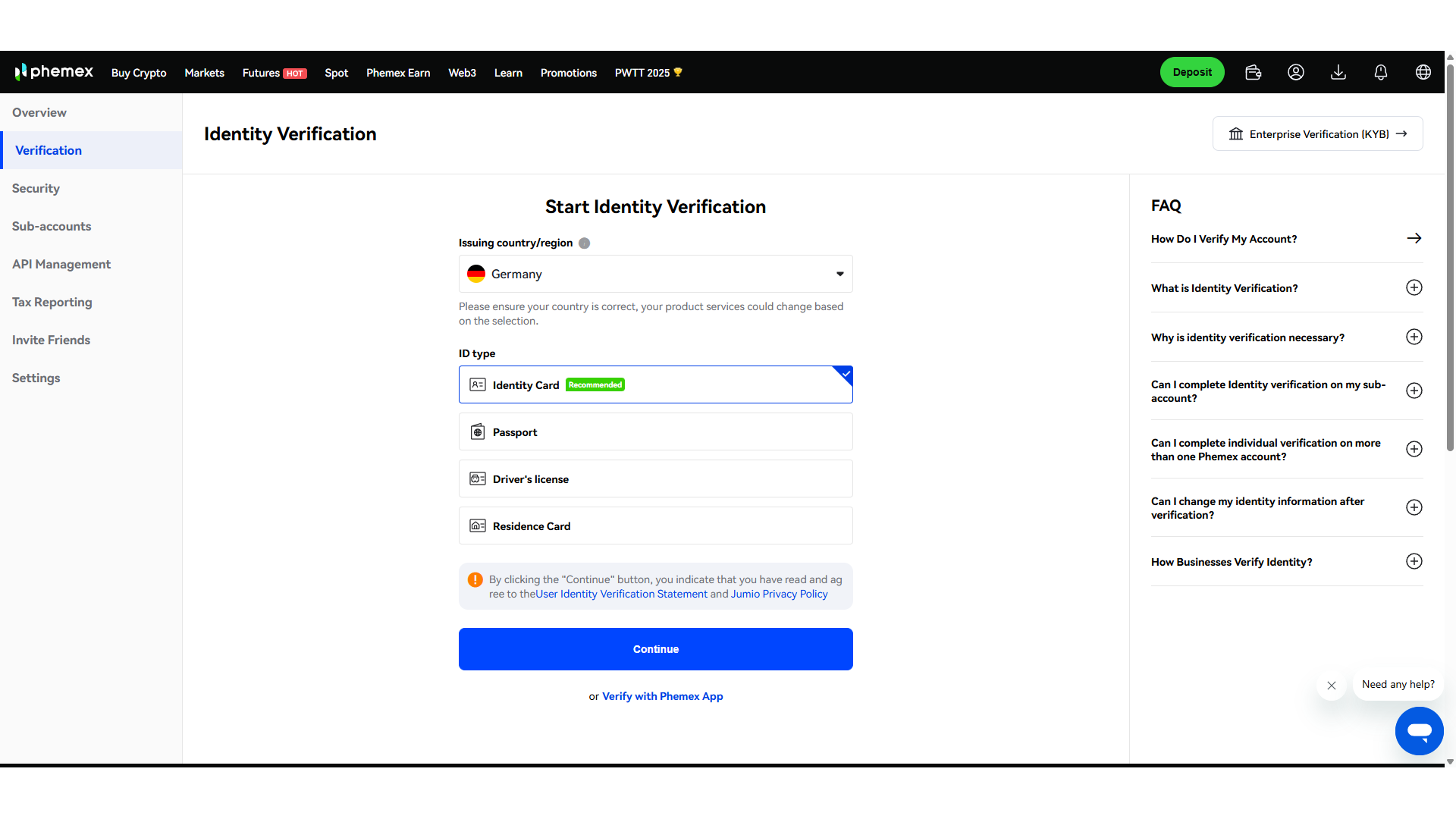Click the Driver's license icon

(x=478, y=479)
